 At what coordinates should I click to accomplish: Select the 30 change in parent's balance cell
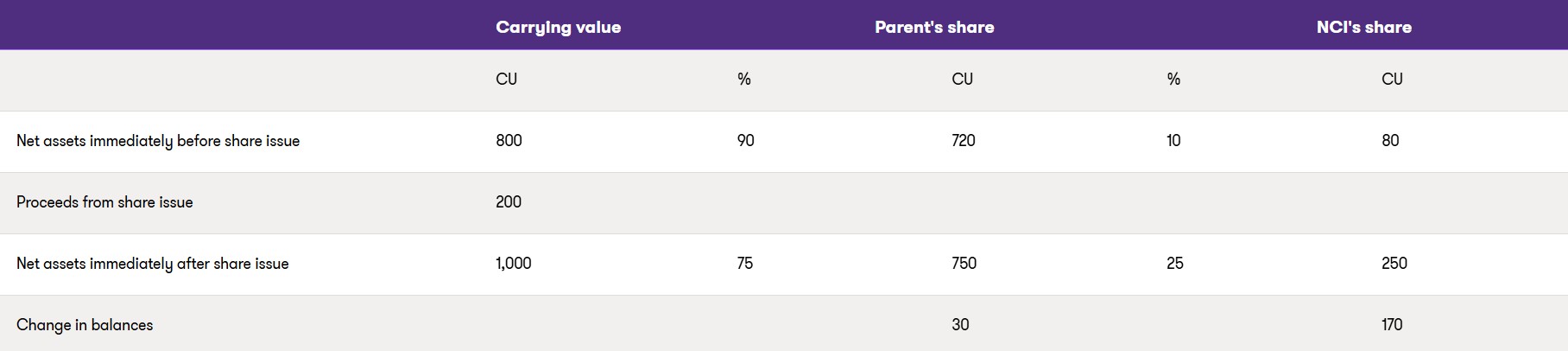click(960, 325)
